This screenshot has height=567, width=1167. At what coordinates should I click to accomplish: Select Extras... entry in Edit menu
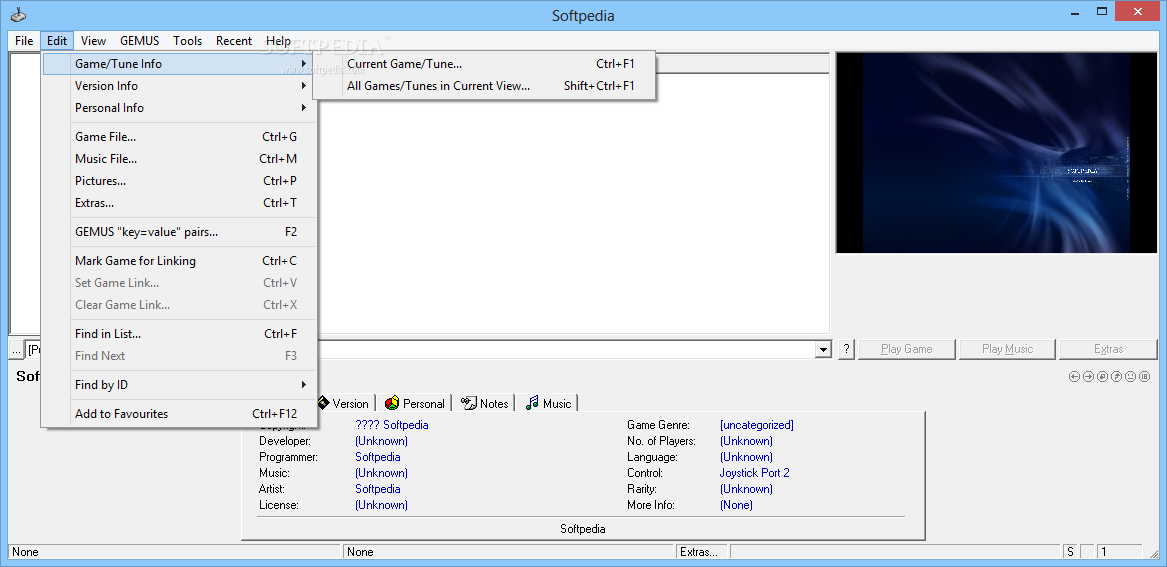[x=179, y=202]
